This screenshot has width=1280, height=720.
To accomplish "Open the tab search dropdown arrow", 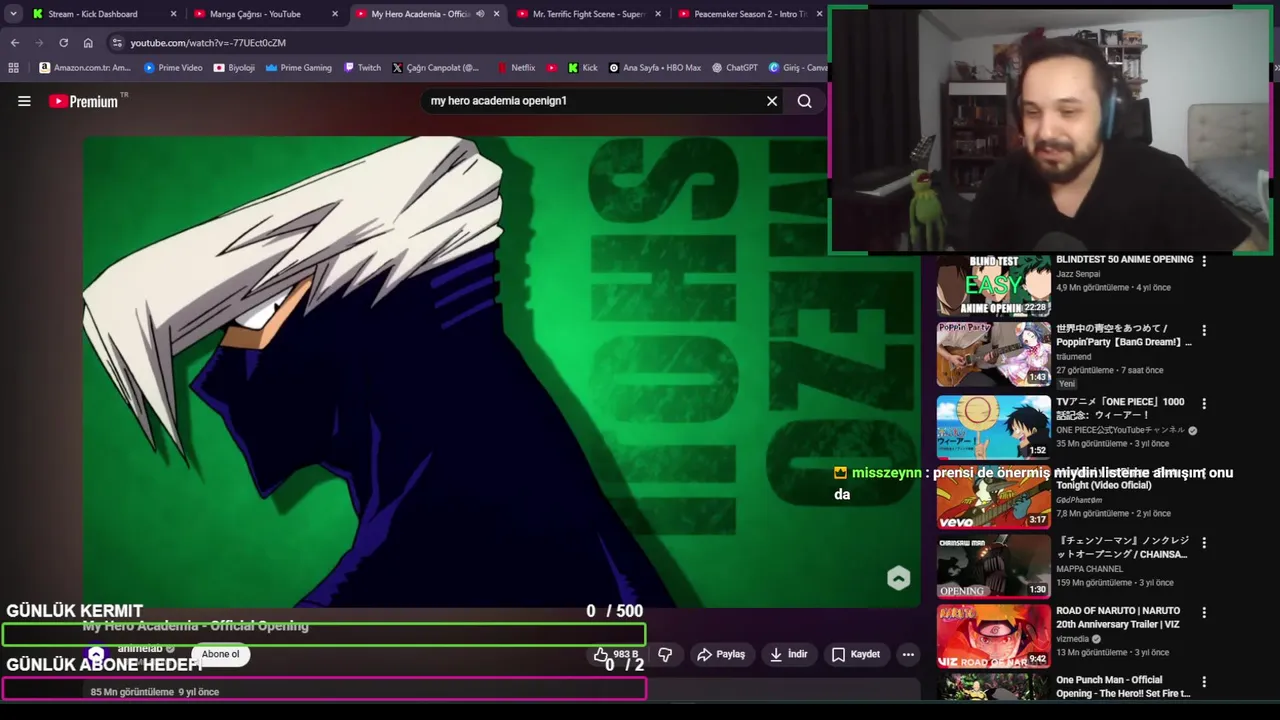I will [13, 14].
